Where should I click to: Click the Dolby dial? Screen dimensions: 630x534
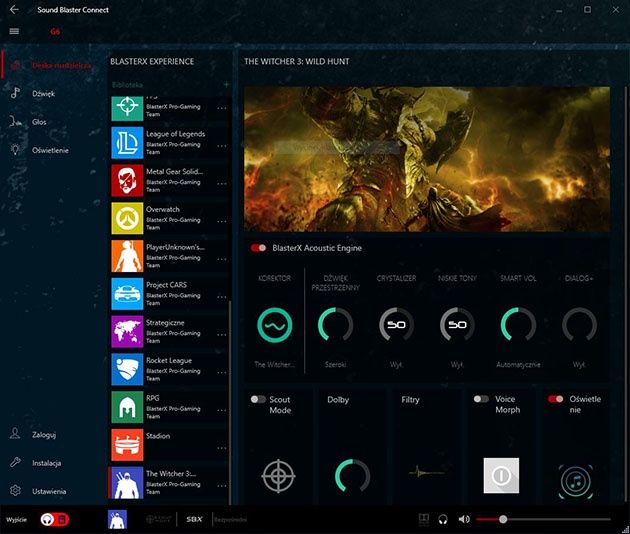pyautogui.click(x=352, y=476)
